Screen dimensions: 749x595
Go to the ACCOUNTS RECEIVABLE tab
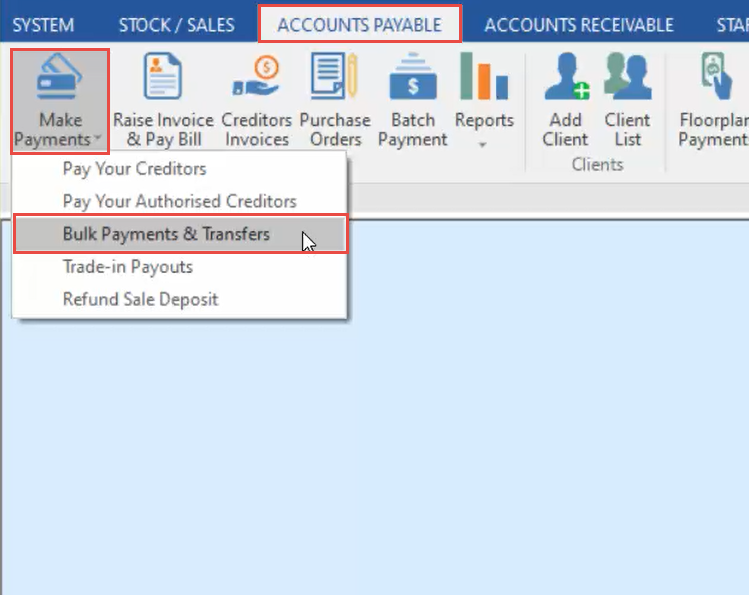tap(578, 25)
